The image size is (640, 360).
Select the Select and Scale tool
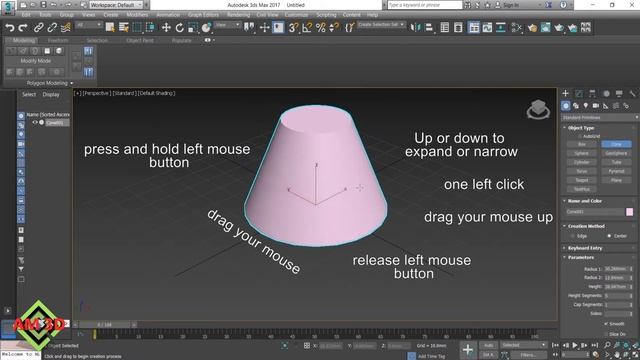tap(193, 27)
